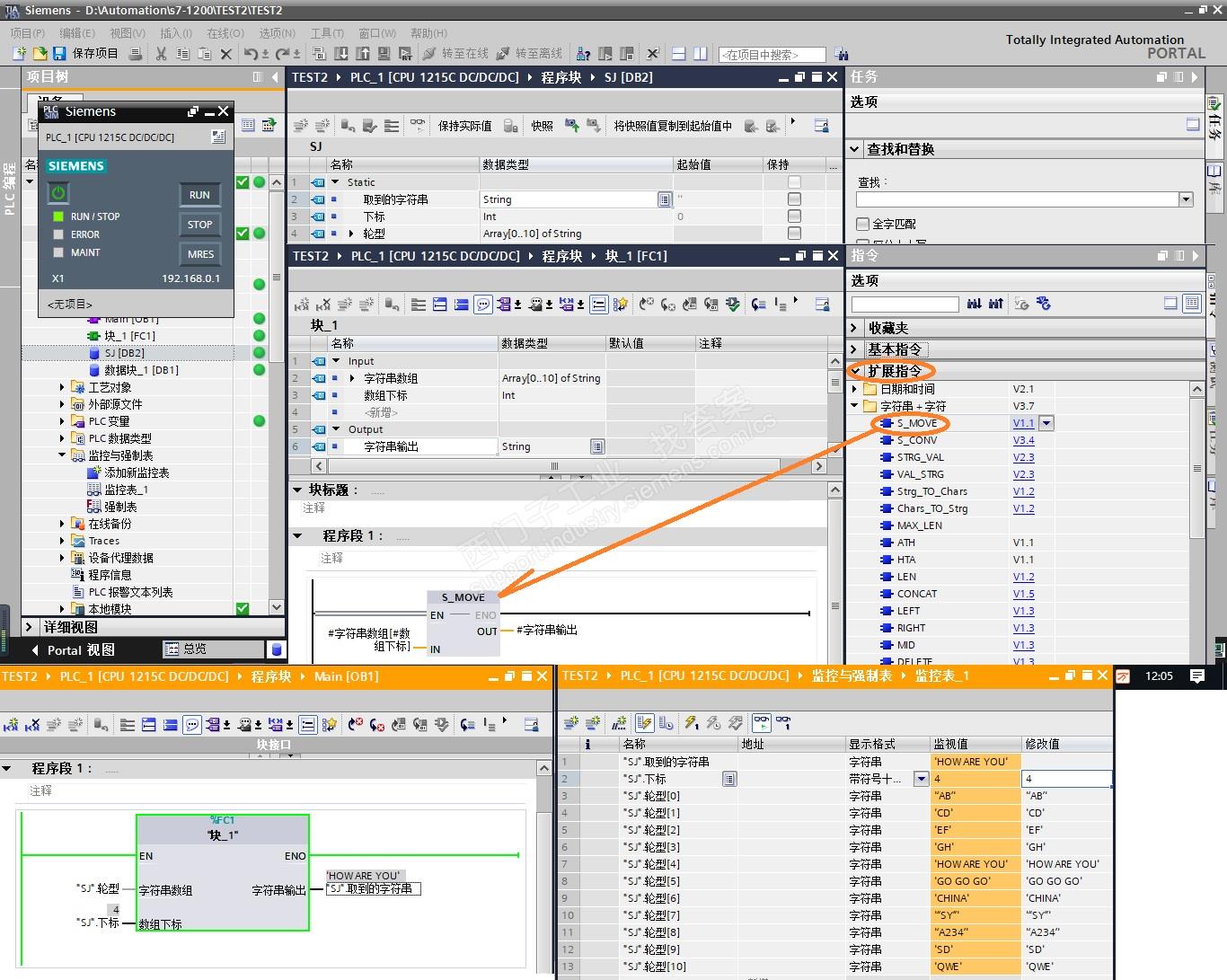Open the 帮助(H) menu
Image resolution: width=1227 pixels, height=980 pixels.
coord(428,32)
